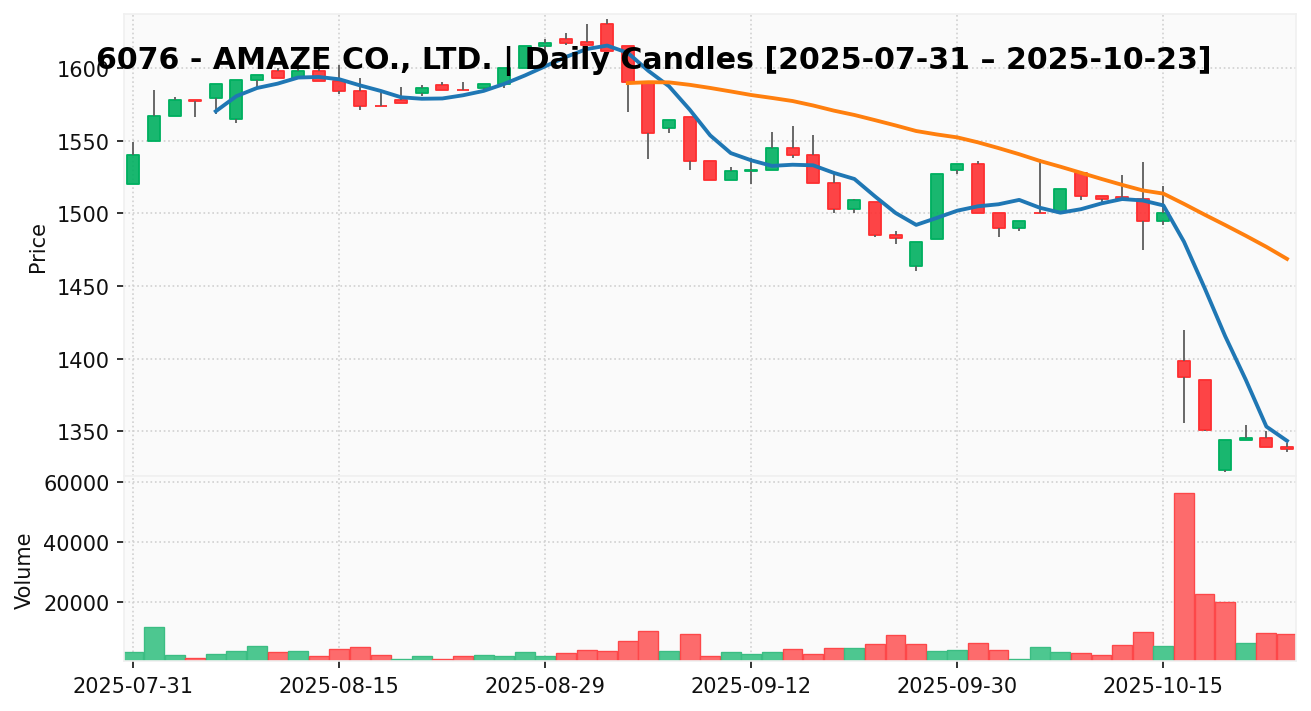The image size is (1311, 711).
Task: Click the tallest red volume bar
Action: click(1184, 576)
